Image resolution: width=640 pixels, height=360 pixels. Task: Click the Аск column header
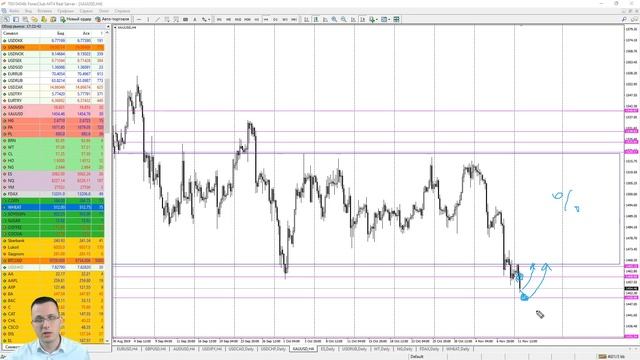(79, 33)
